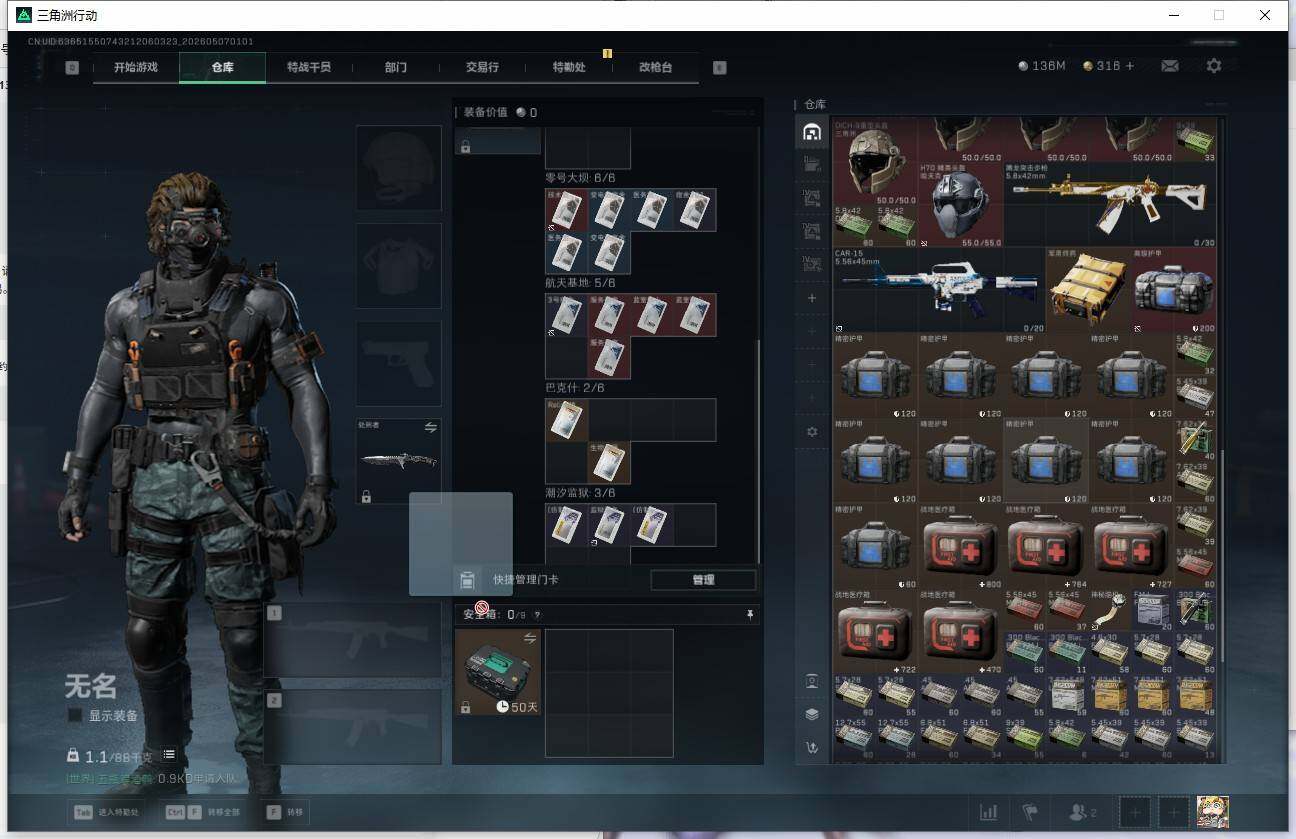Open warehouse sidebar settings gear

click(x=812, y=432)
